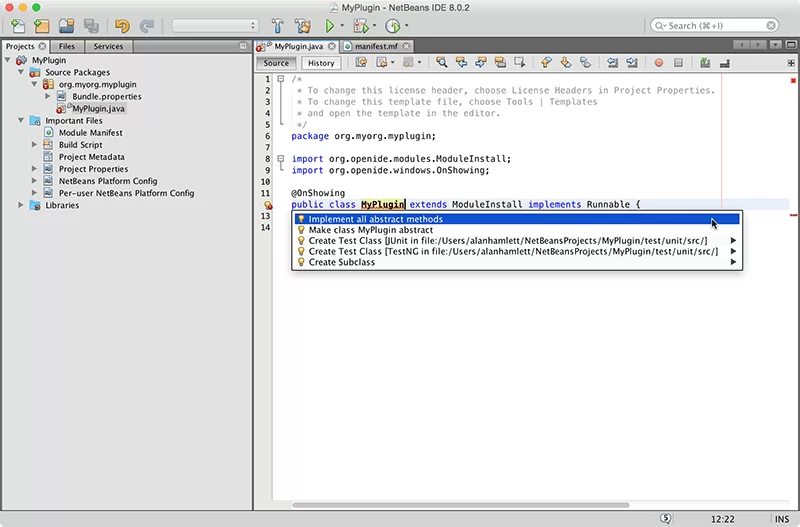
Task: Stop macro recording with the square icon
Action: [x=678, y=63]
